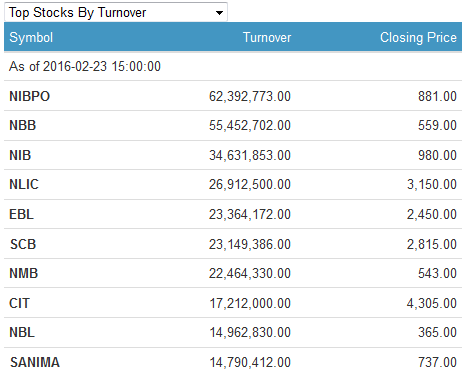Click the NMB stock symbol
Image resolution: width=466 pixels, height=375 pixels.
[x=24, y=273]
